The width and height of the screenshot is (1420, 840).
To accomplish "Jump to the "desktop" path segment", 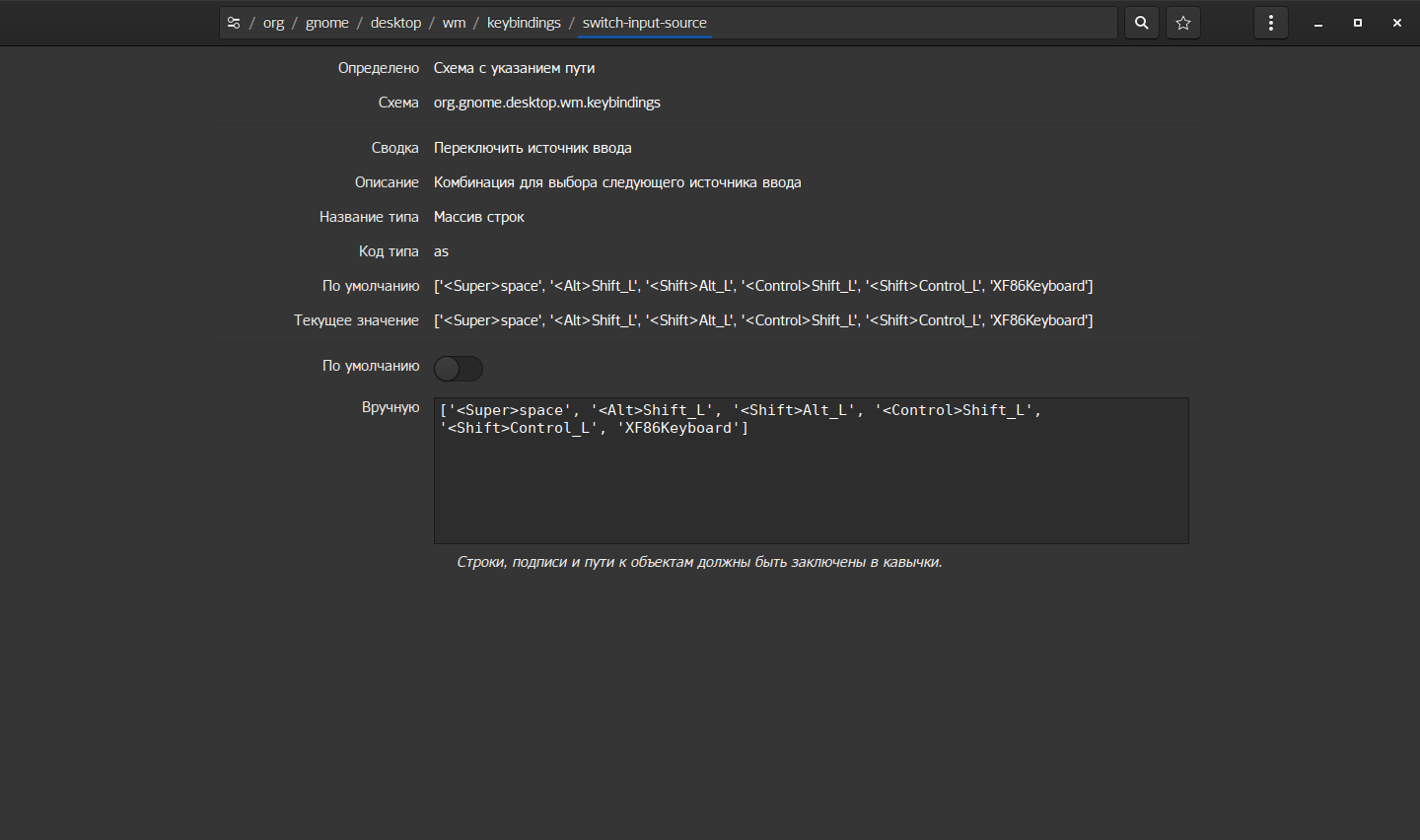I will [395, 23].
